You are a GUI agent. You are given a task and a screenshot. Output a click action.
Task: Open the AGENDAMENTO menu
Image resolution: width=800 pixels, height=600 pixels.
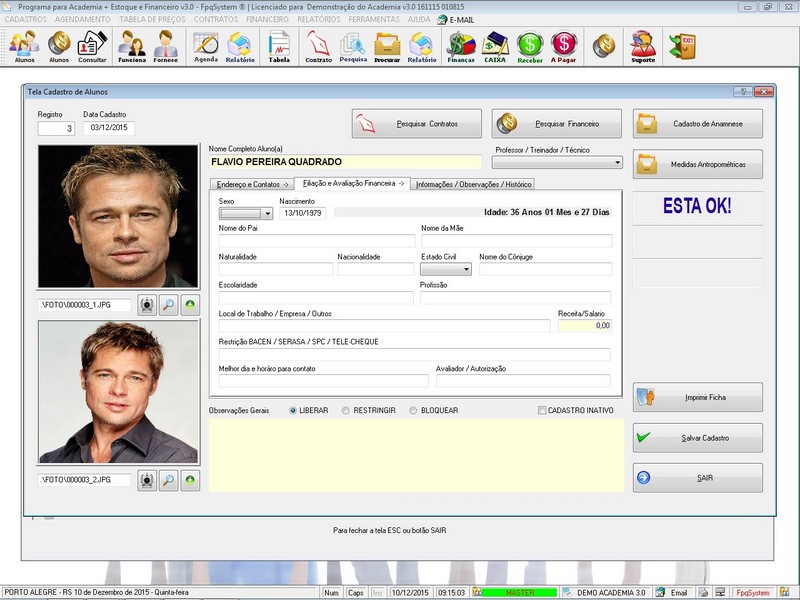pos(83,19)
